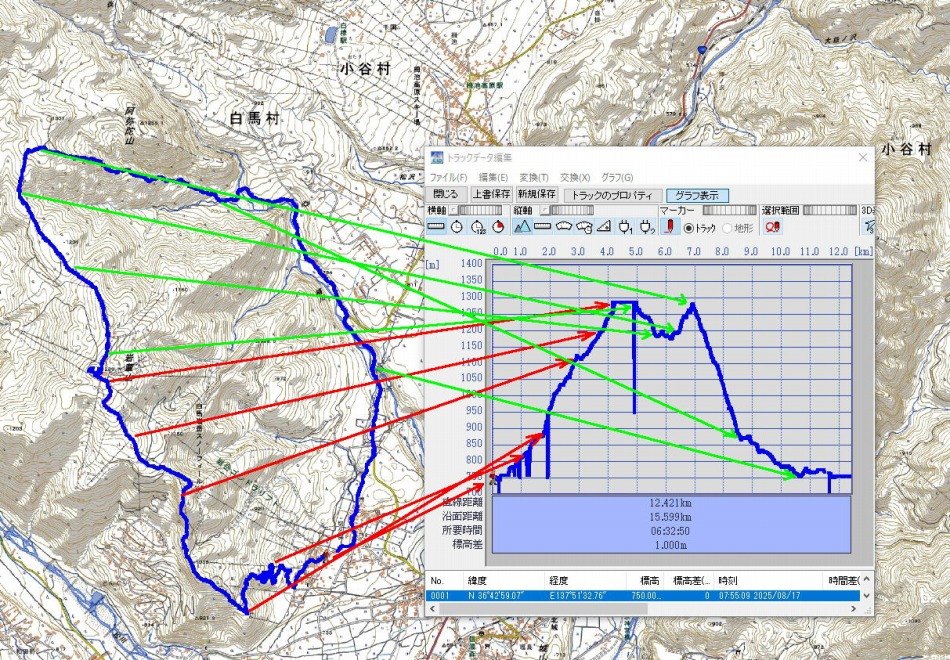
Task: Collapse the 横軸 toolbar group toggle
Action: [454, 211]
